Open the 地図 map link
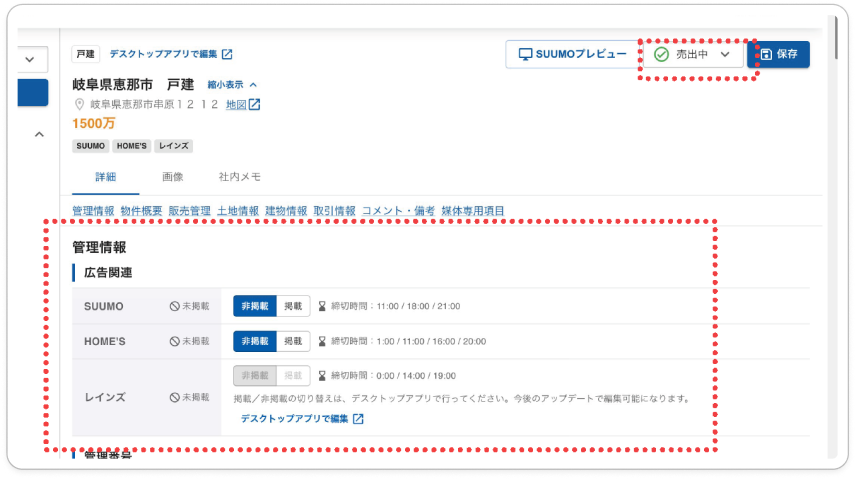 click(x=236, y=104)
